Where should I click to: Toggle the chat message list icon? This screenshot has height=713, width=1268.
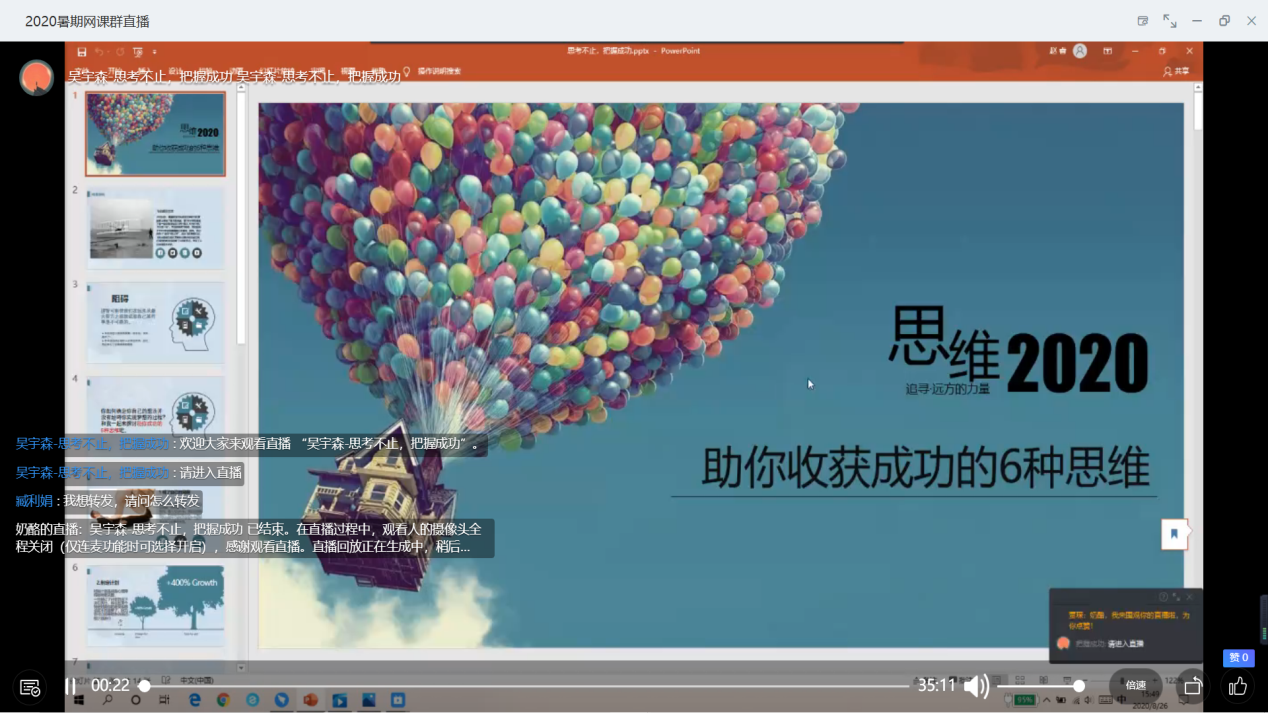(30, 687)
